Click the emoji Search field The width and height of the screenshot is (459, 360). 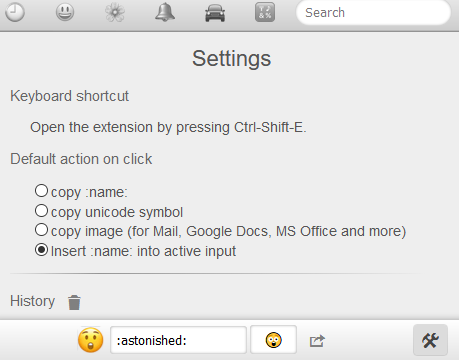tap(373, 13)
